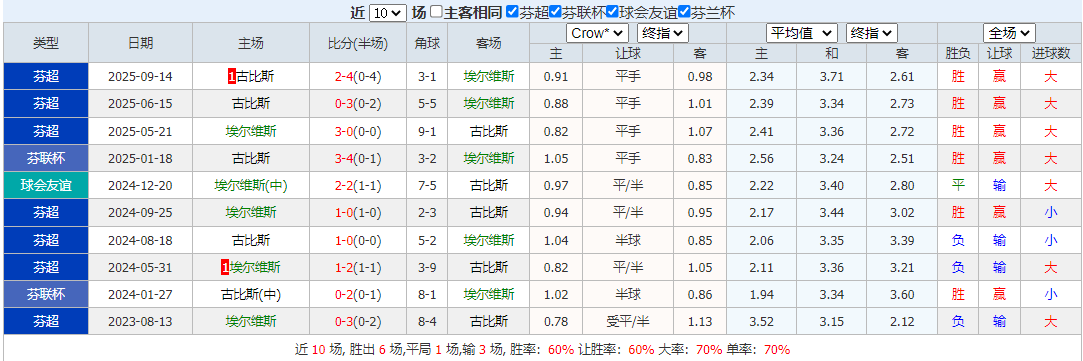Click the 2-4(0-4) score on 2025-09-14
The image size is (1083, 361).
pos(358,77)
